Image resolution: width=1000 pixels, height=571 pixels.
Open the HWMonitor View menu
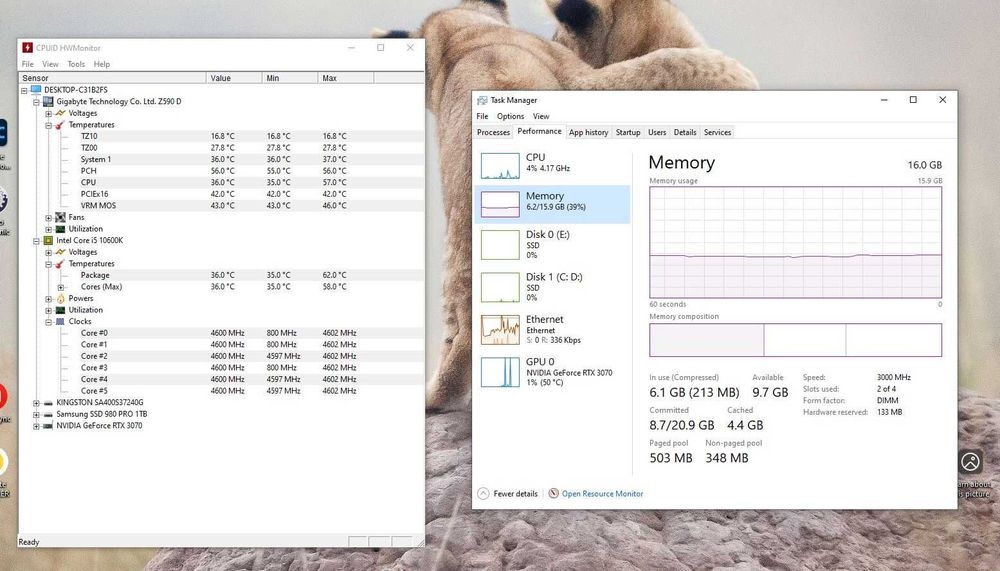click(50, 64)
